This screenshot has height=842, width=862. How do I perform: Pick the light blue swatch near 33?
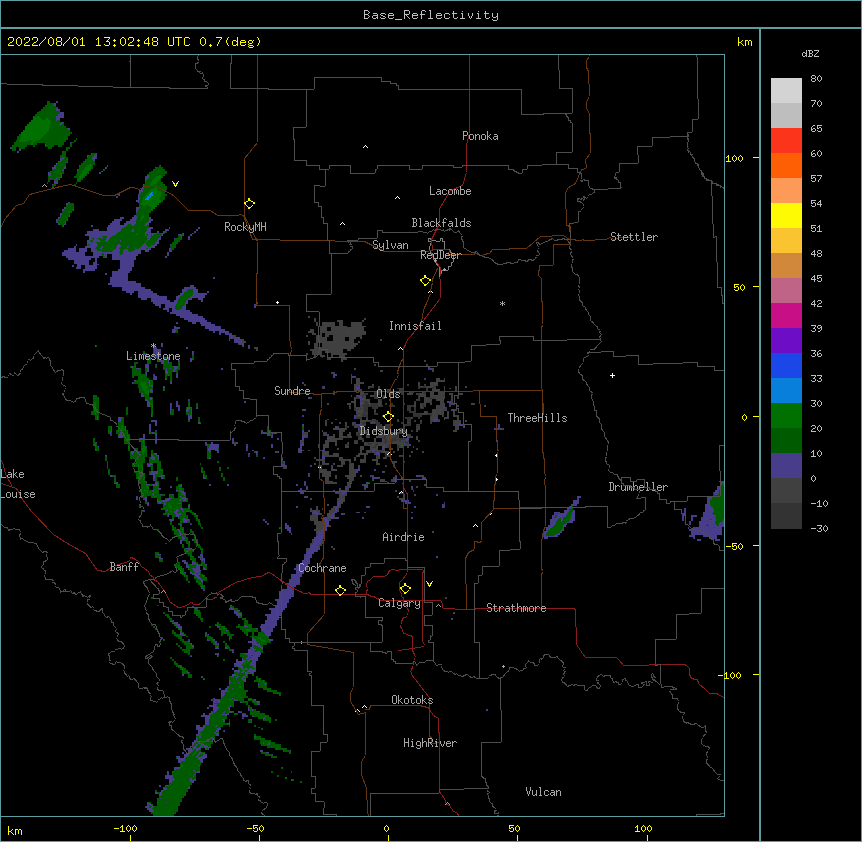coord(786,390)
